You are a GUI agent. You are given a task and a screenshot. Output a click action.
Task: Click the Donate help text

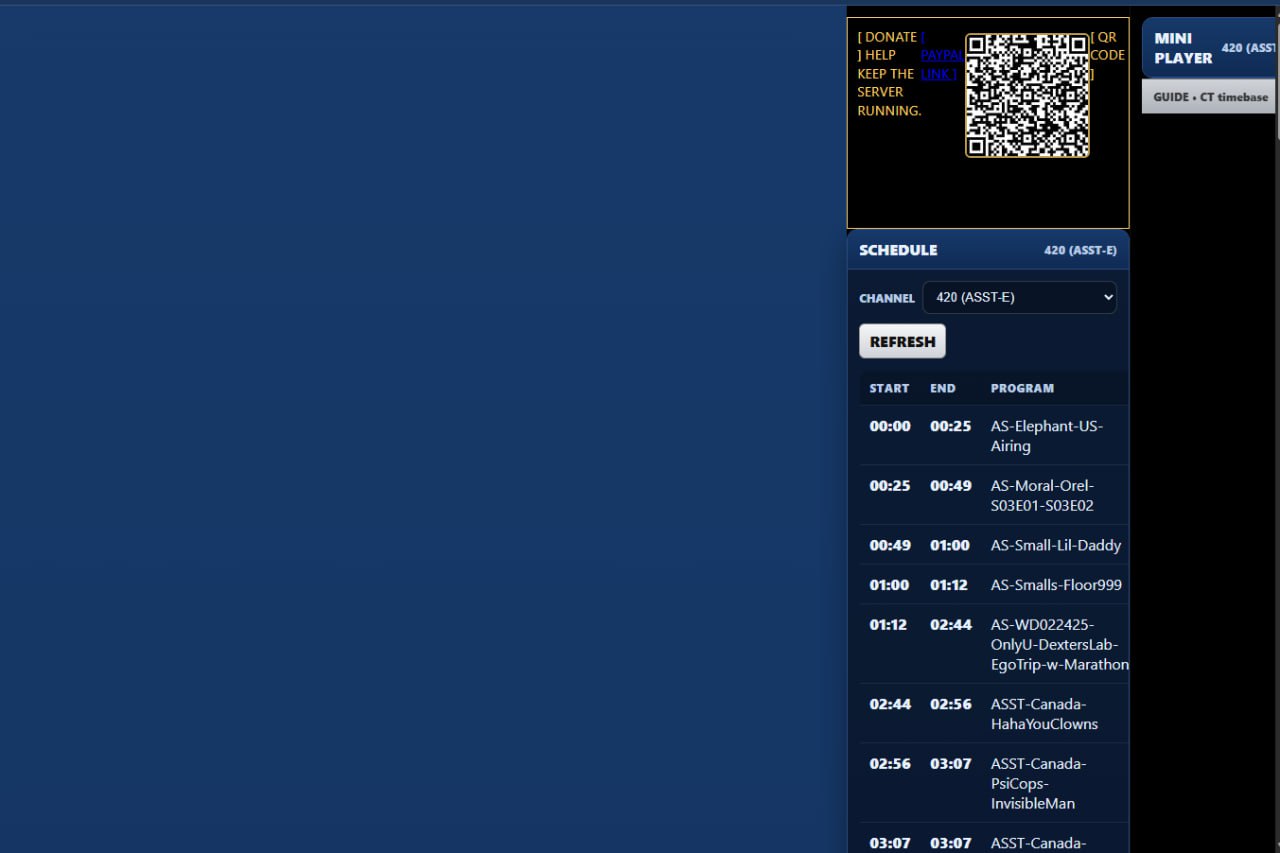pyautogui.click(x=887, y=74)
